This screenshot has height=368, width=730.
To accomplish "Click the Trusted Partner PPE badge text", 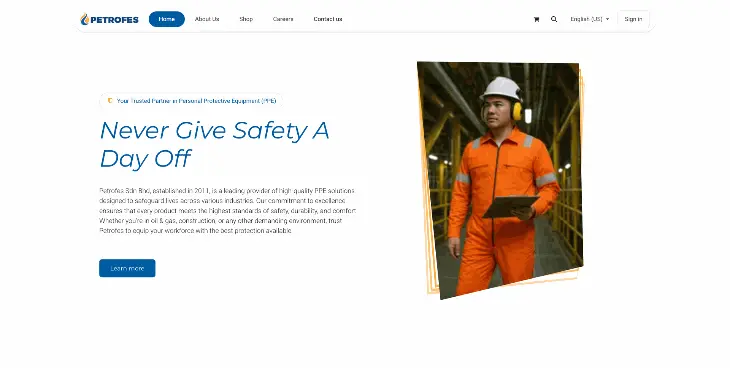I will pyautogui.click(x=196, y=101).
